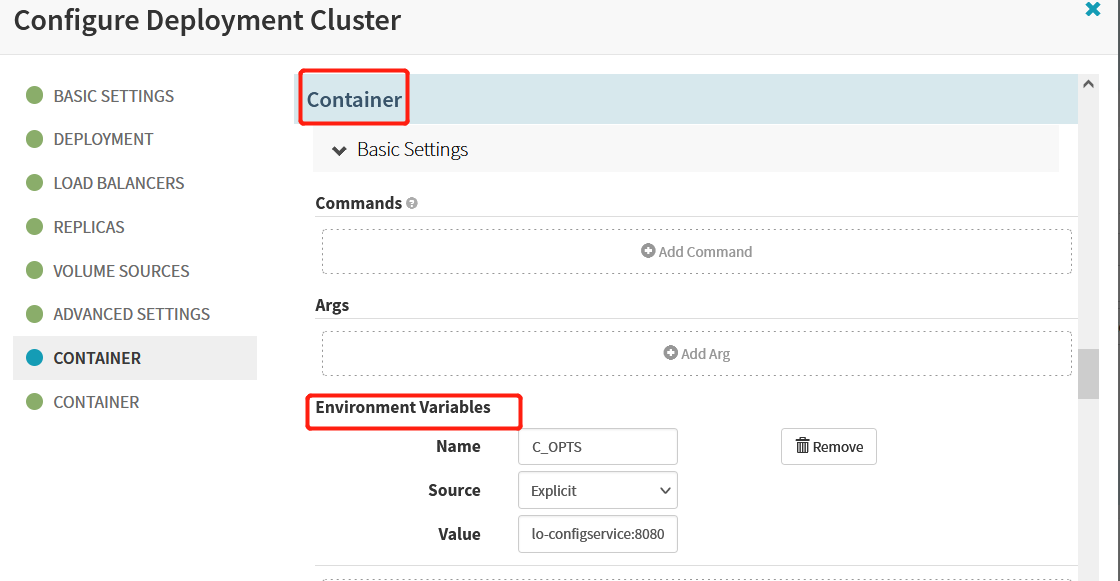Click the scroll up arrow in panel
This screenshot has height=581, width=1120.
1088,84
